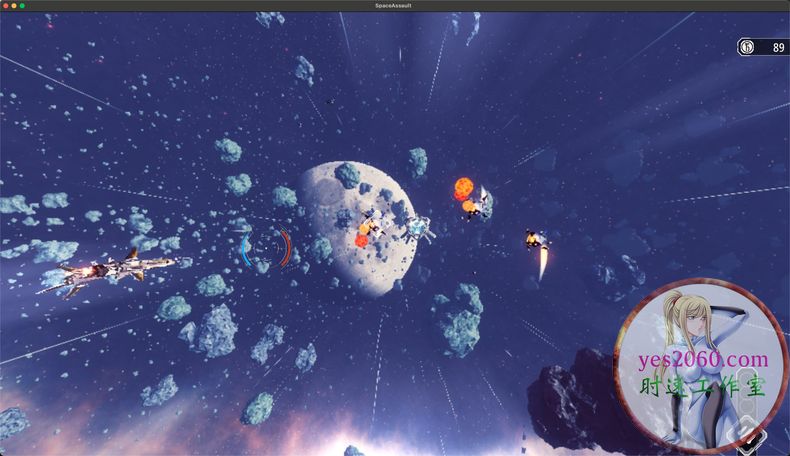Viewport: 790px width, 456px height.
Task: Click the score counter showing 89
Action: pyautogui.click(x=777, y=47)
